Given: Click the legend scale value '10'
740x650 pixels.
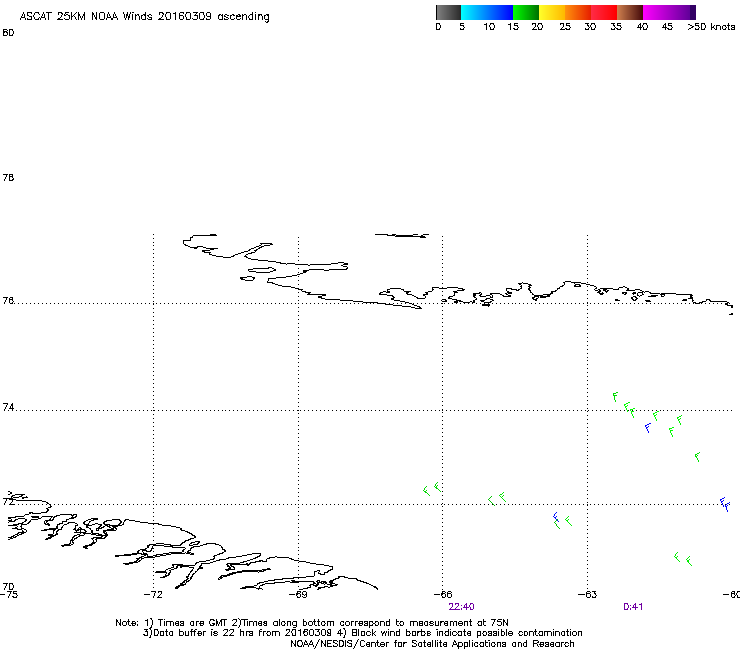Looking at the screenshot, I should [489, 27].
